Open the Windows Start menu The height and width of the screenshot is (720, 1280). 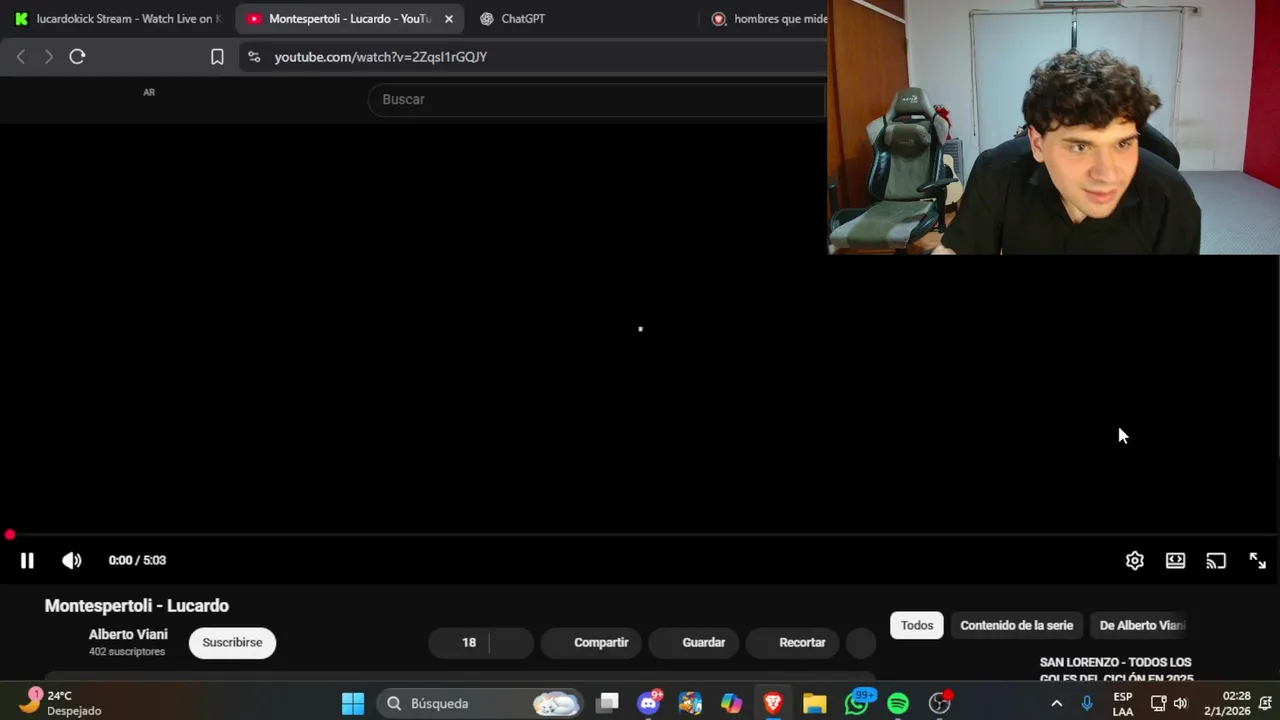(353, 704)
